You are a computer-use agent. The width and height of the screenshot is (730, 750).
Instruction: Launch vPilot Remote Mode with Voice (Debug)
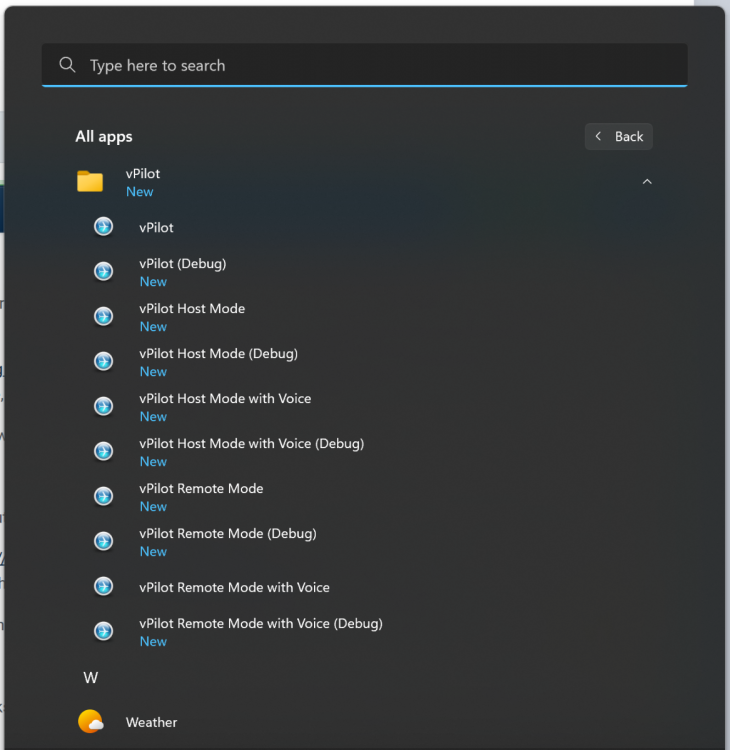click(260, 623)
